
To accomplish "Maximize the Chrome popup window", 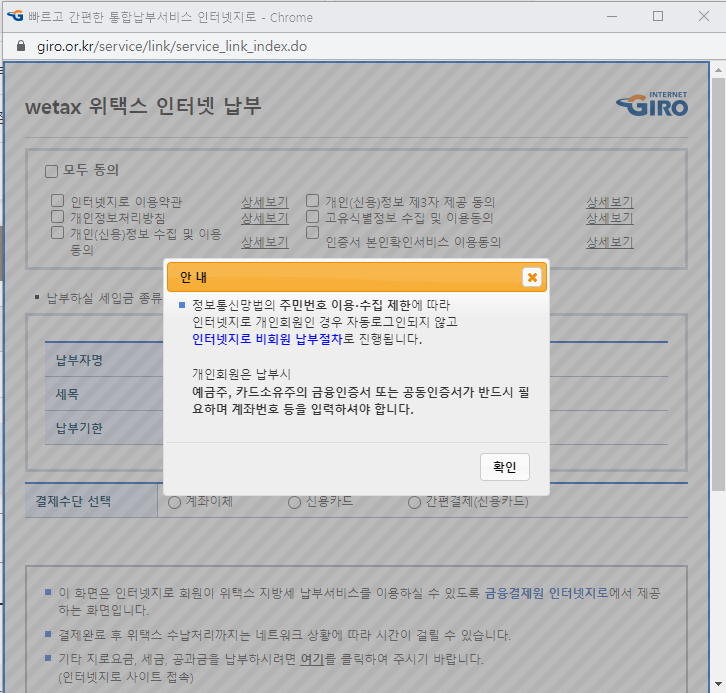I will [x=658, y=16].
